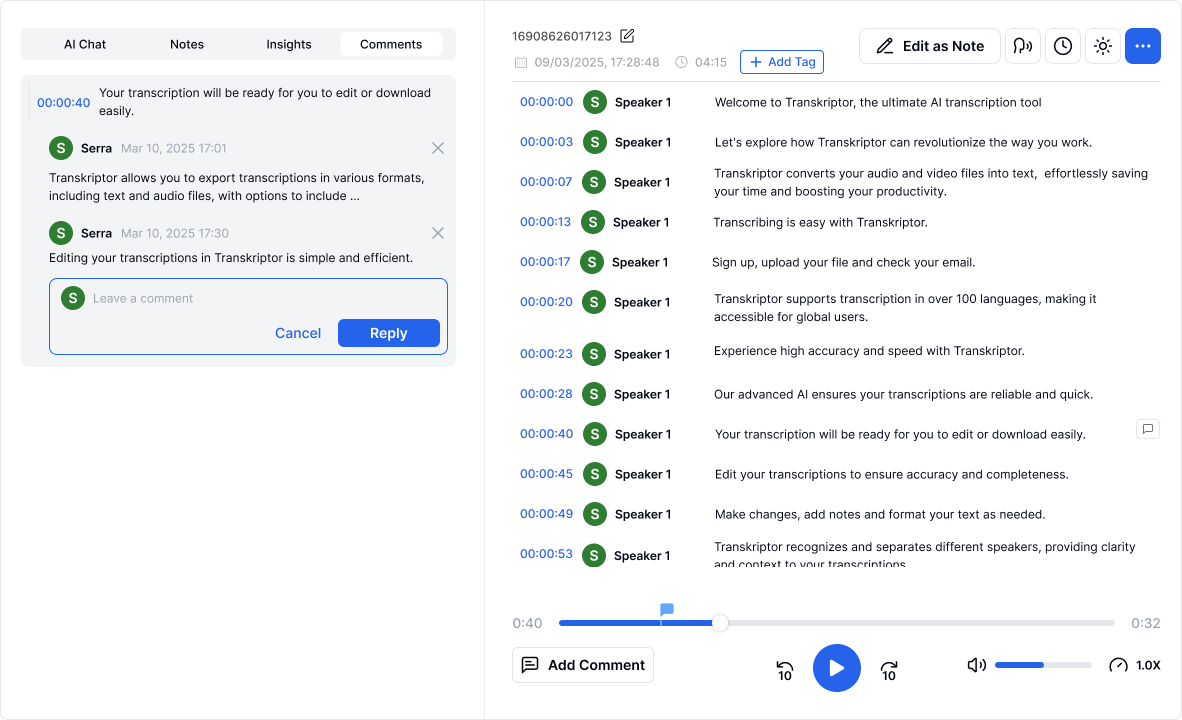Click the calendar icon beside the date
Viewport: 1182px width, 720px height.
point(521,62)
